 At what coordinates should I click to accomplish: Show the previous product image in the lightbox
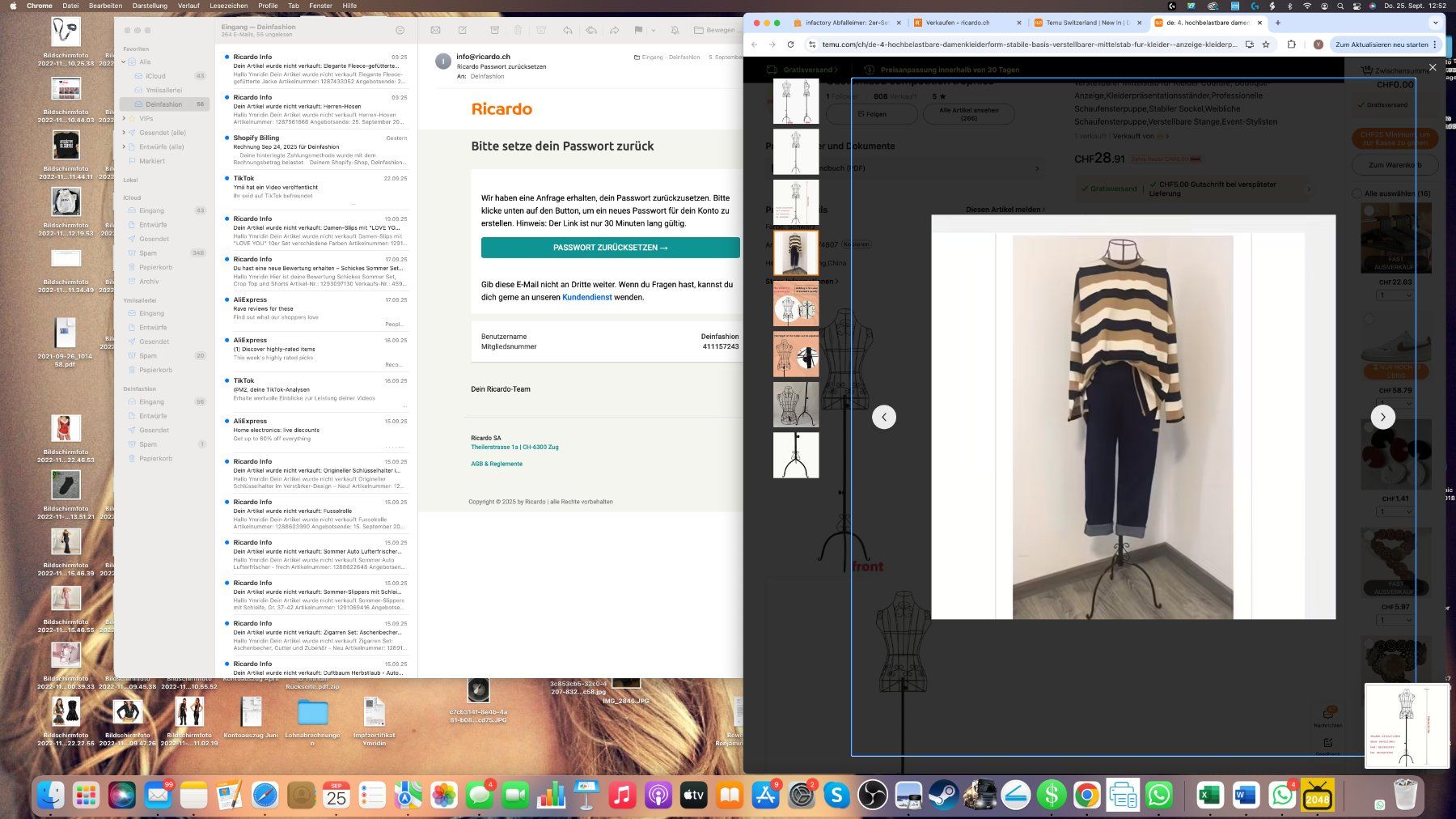pyautogui.click(x=884, y=417)
